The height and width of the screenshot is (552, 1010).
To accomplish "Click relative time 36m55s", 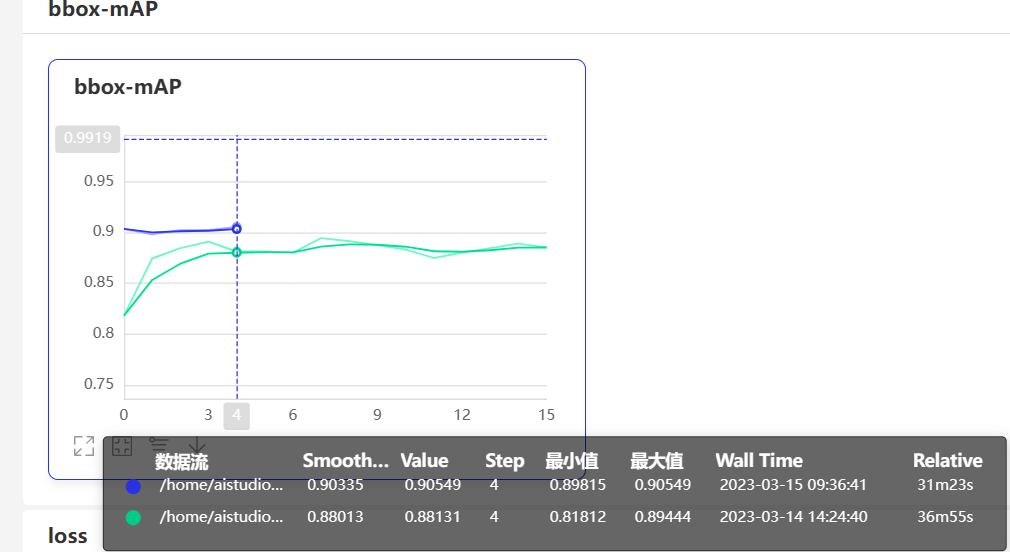I will pos(946,517).
